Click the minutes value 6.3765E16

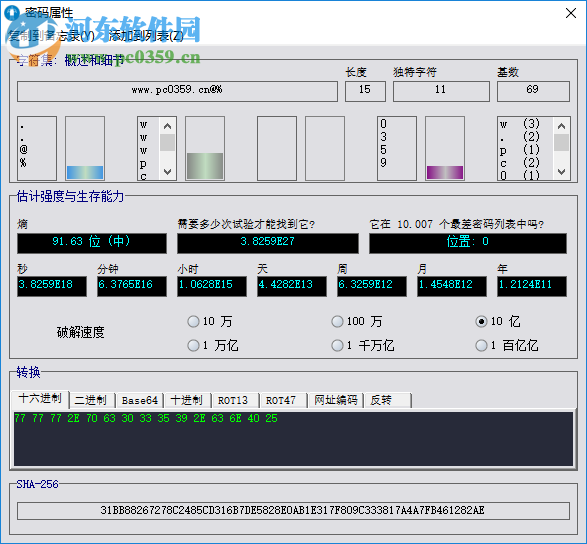click(x=132, y=286)
